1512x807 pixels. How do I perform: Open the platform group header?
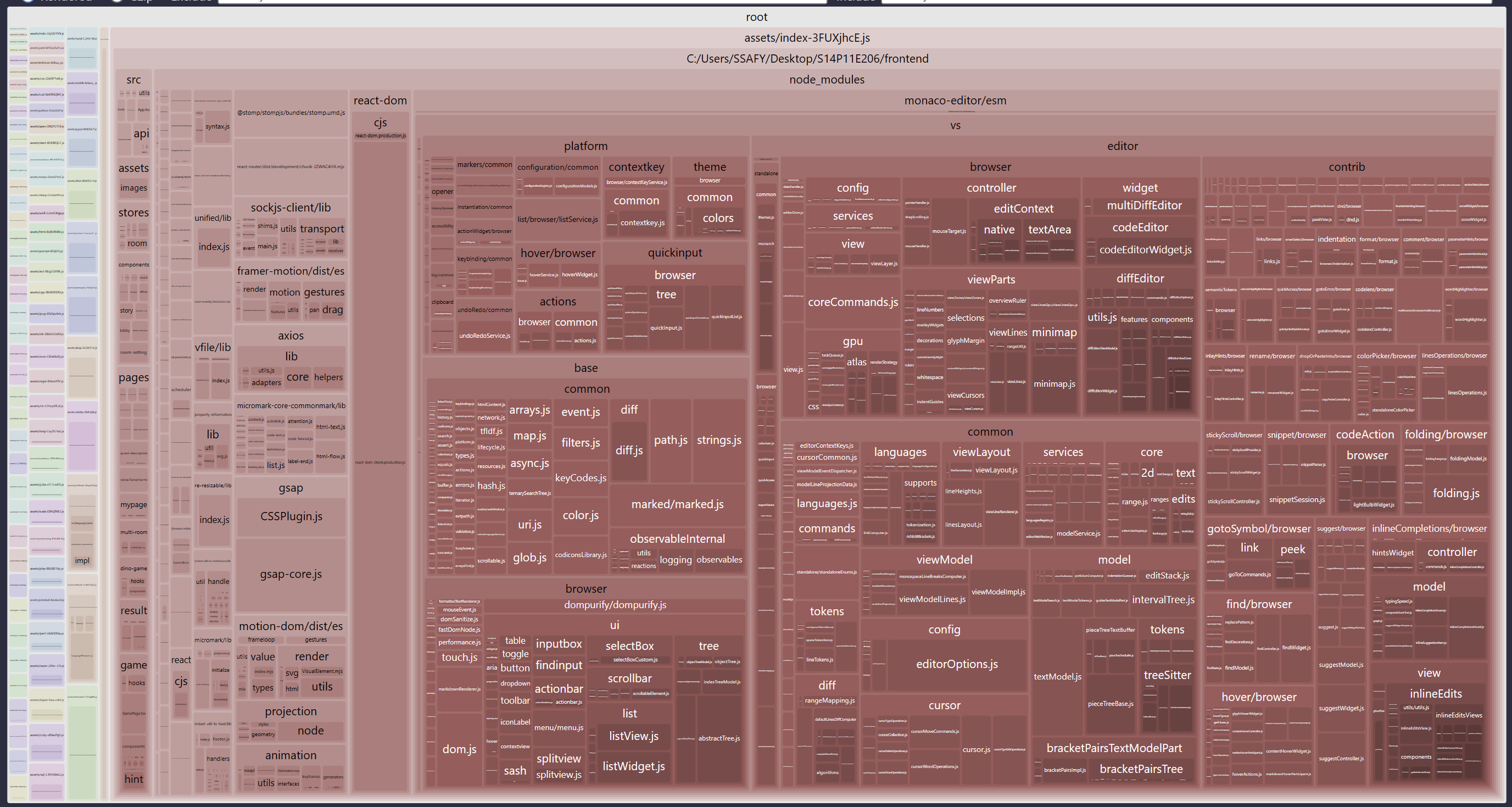point(585,146)
